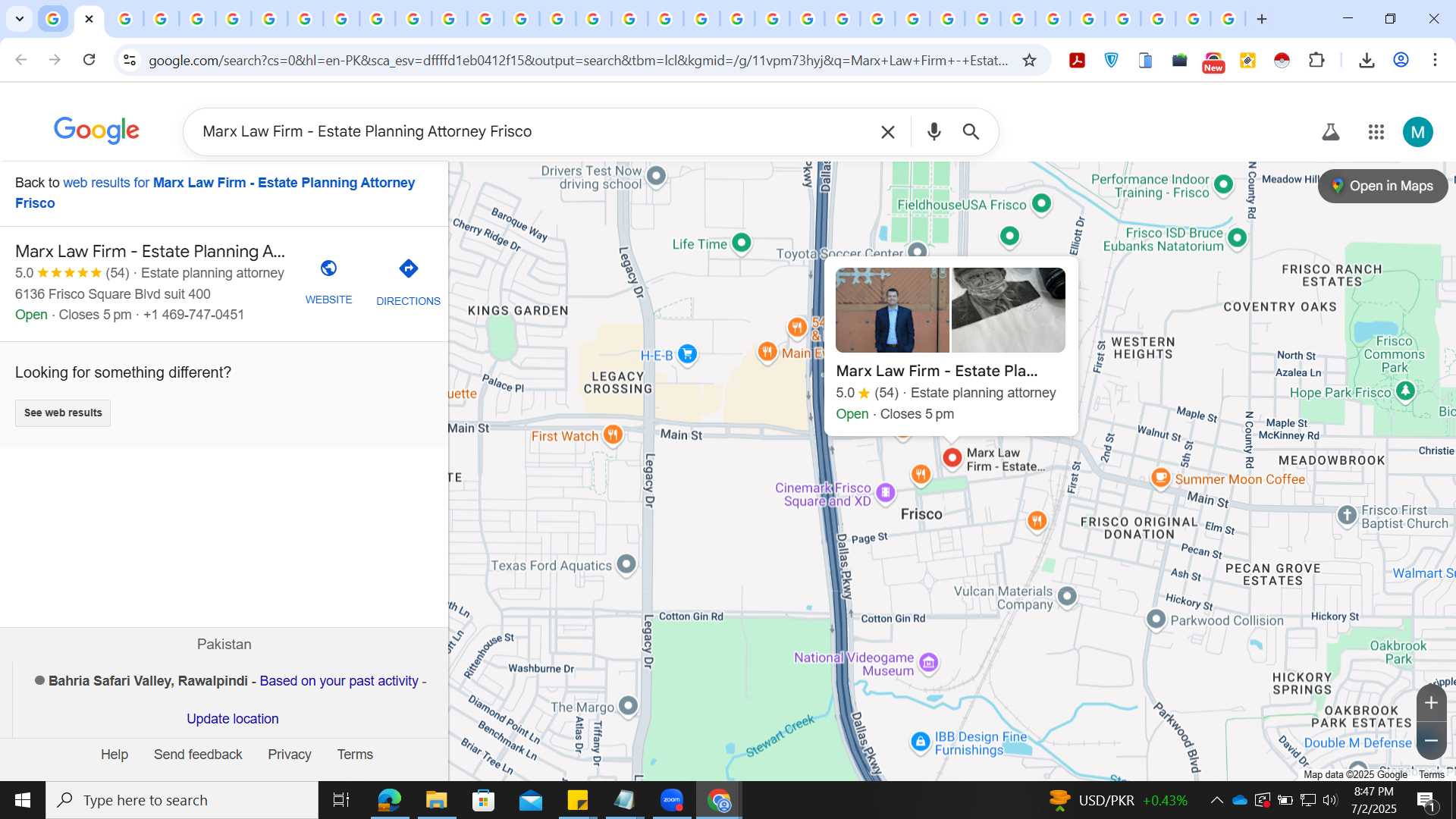Select Marx Law Firm red map pin

coord(952,457)
